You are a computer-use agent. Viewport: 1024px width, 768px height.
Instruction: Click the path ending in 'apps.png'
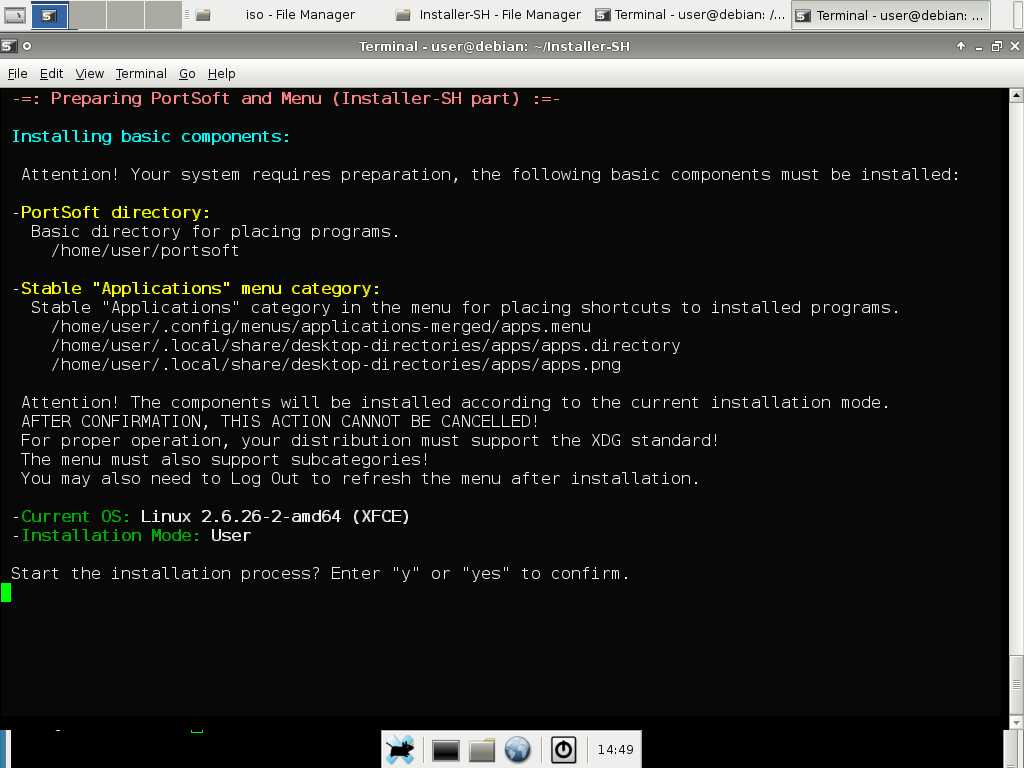(336, 364)
